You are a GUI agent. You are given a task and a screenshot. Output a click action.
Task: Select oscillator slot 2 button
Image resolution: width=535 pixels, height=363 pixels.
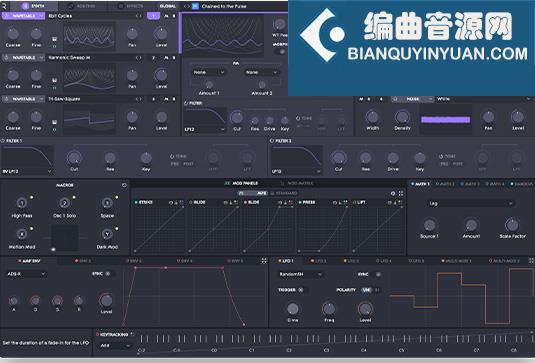coord(153,58)
